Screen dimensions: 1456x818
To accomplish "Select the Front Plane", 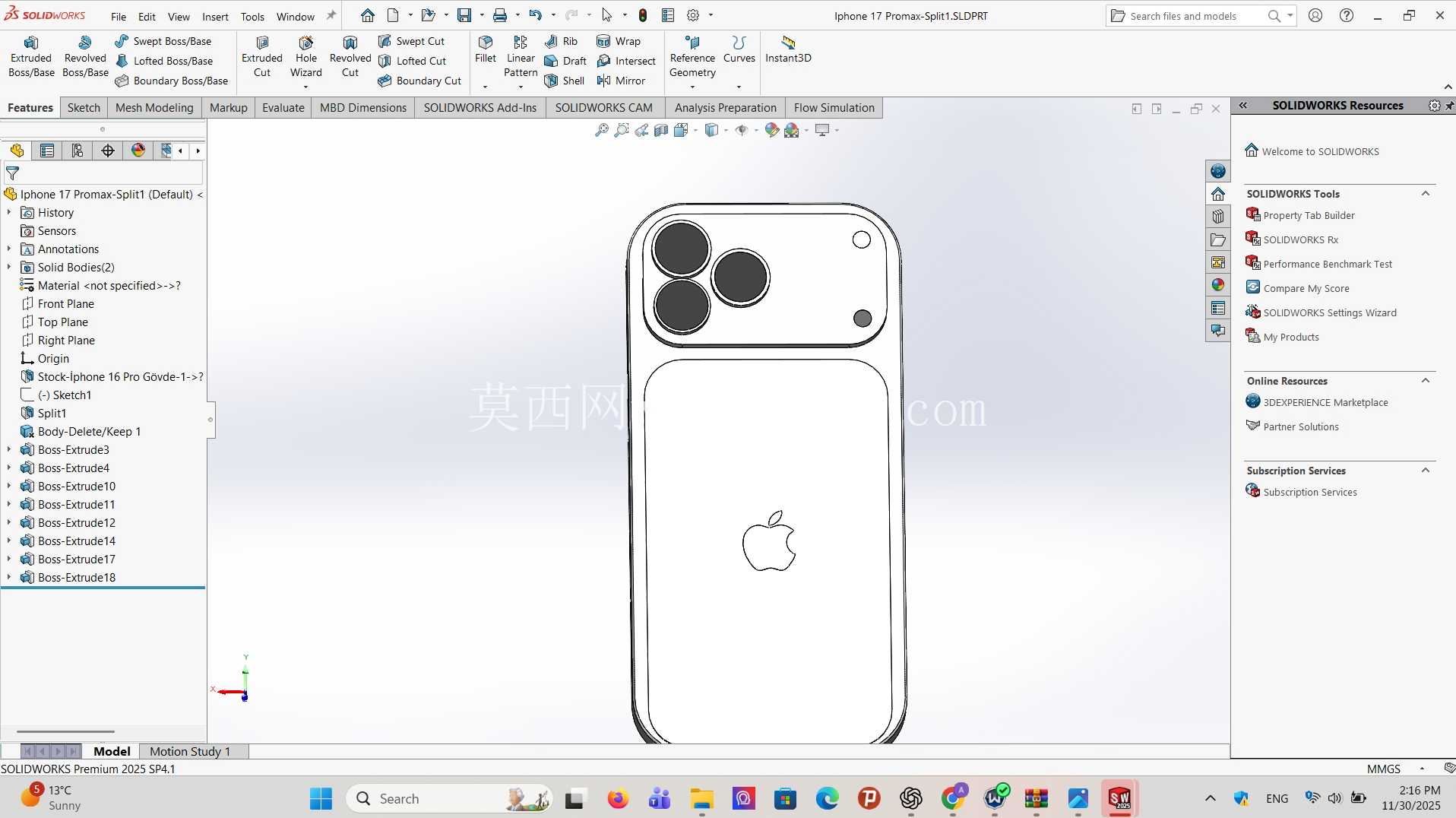I will coord(58,304).
